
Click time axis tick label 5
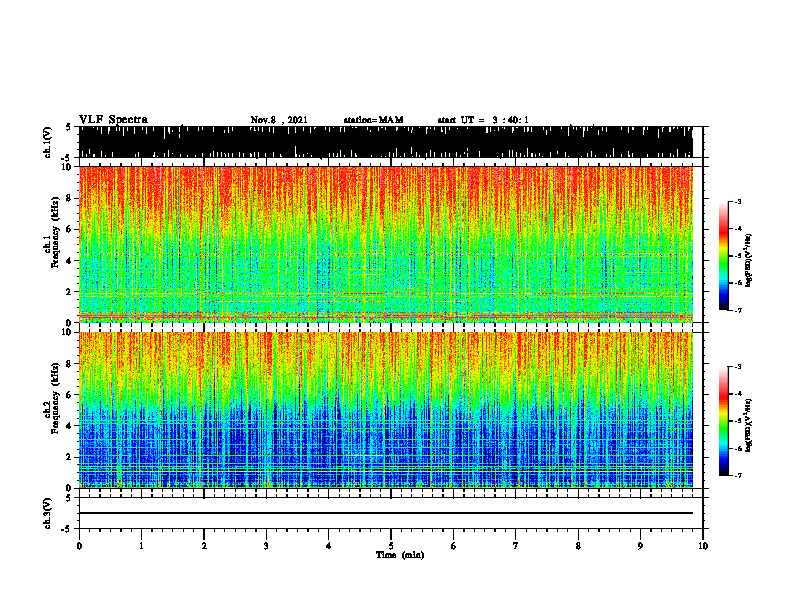pyautogui.click(x=391, y=546)
